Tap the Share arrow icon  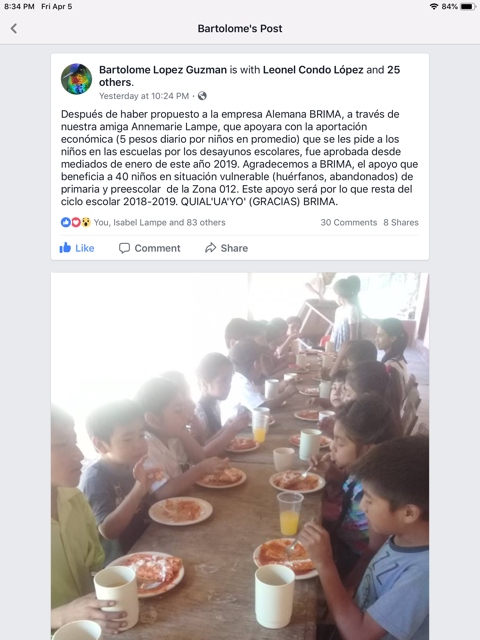coord(211,248)
